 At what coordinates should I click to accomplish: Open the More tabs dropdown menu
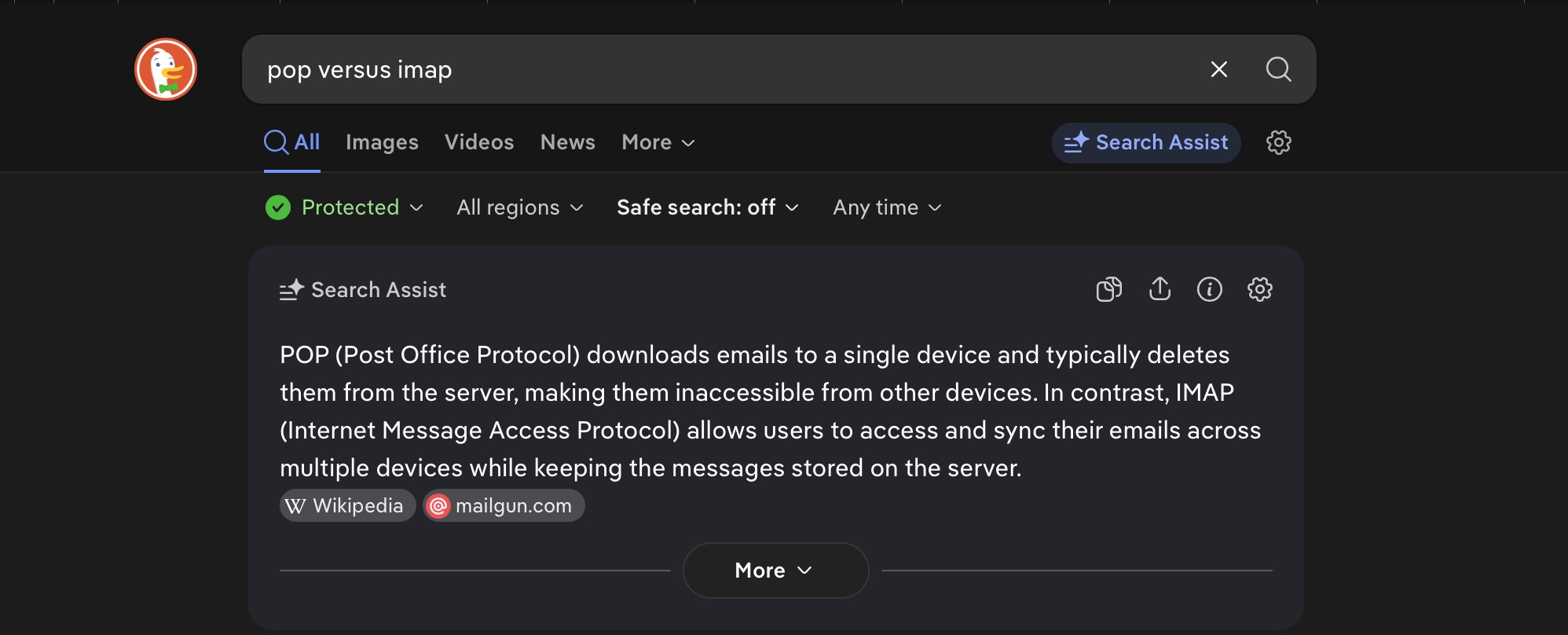coord(658,142)
